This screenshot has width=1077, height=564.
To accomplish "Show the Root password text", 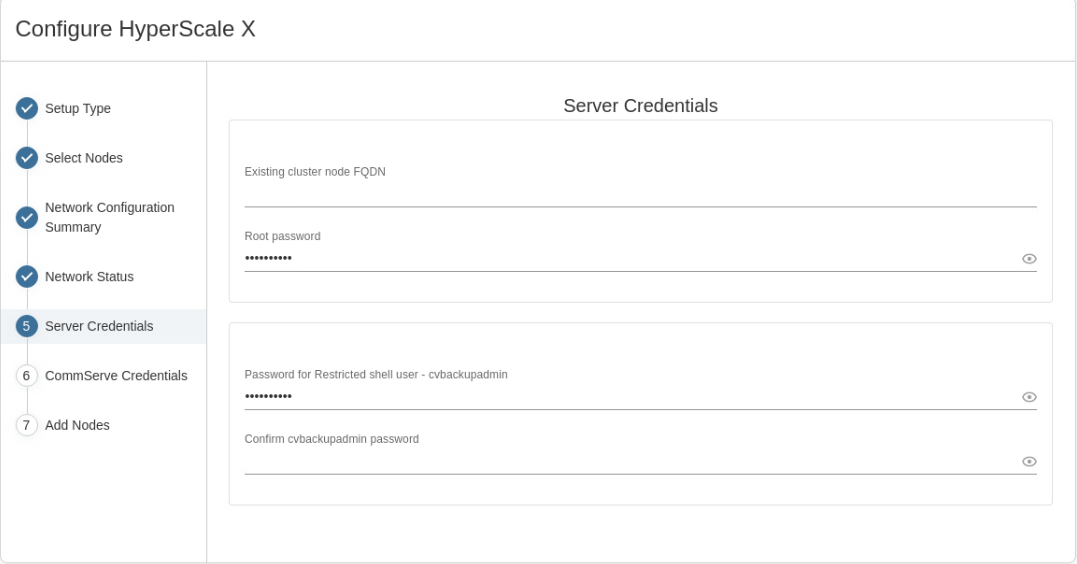I will point(1028,259).
